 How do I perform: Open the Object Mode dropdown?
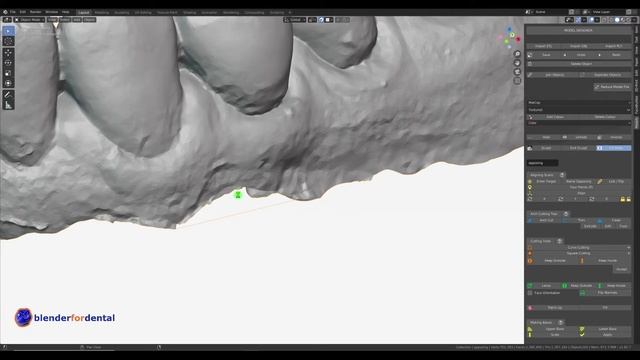(29, 20)
